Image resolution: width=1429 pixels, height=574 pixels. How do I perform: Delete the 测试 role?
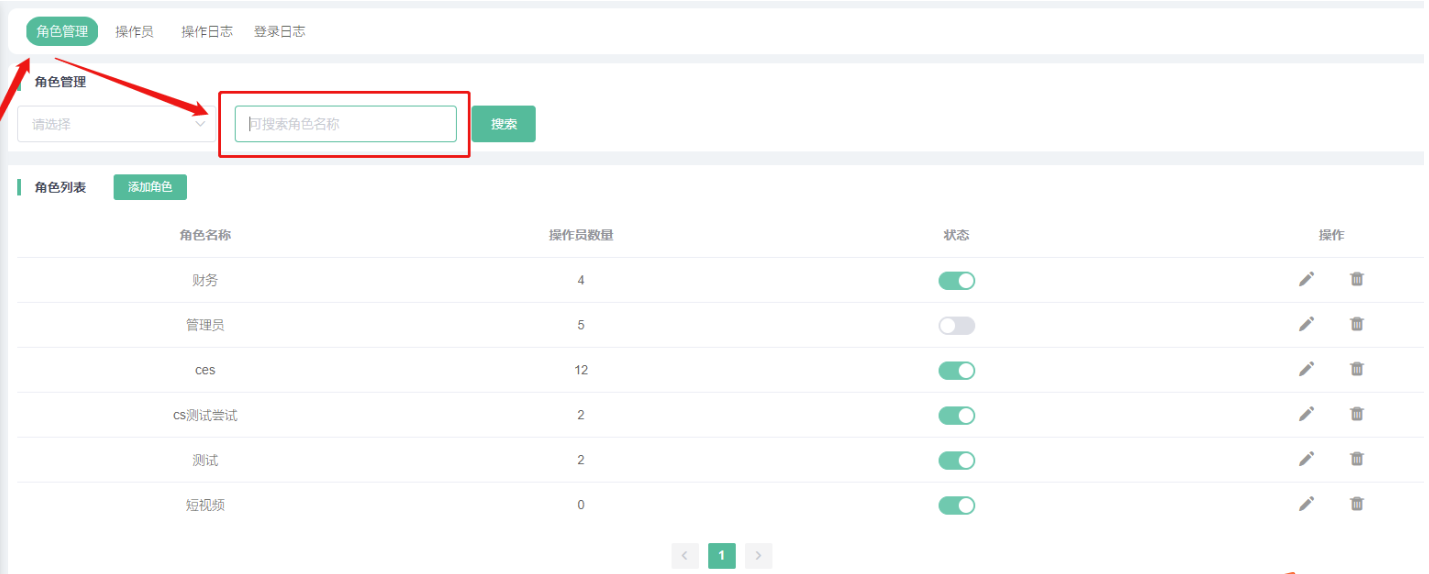click(1356, 459)
